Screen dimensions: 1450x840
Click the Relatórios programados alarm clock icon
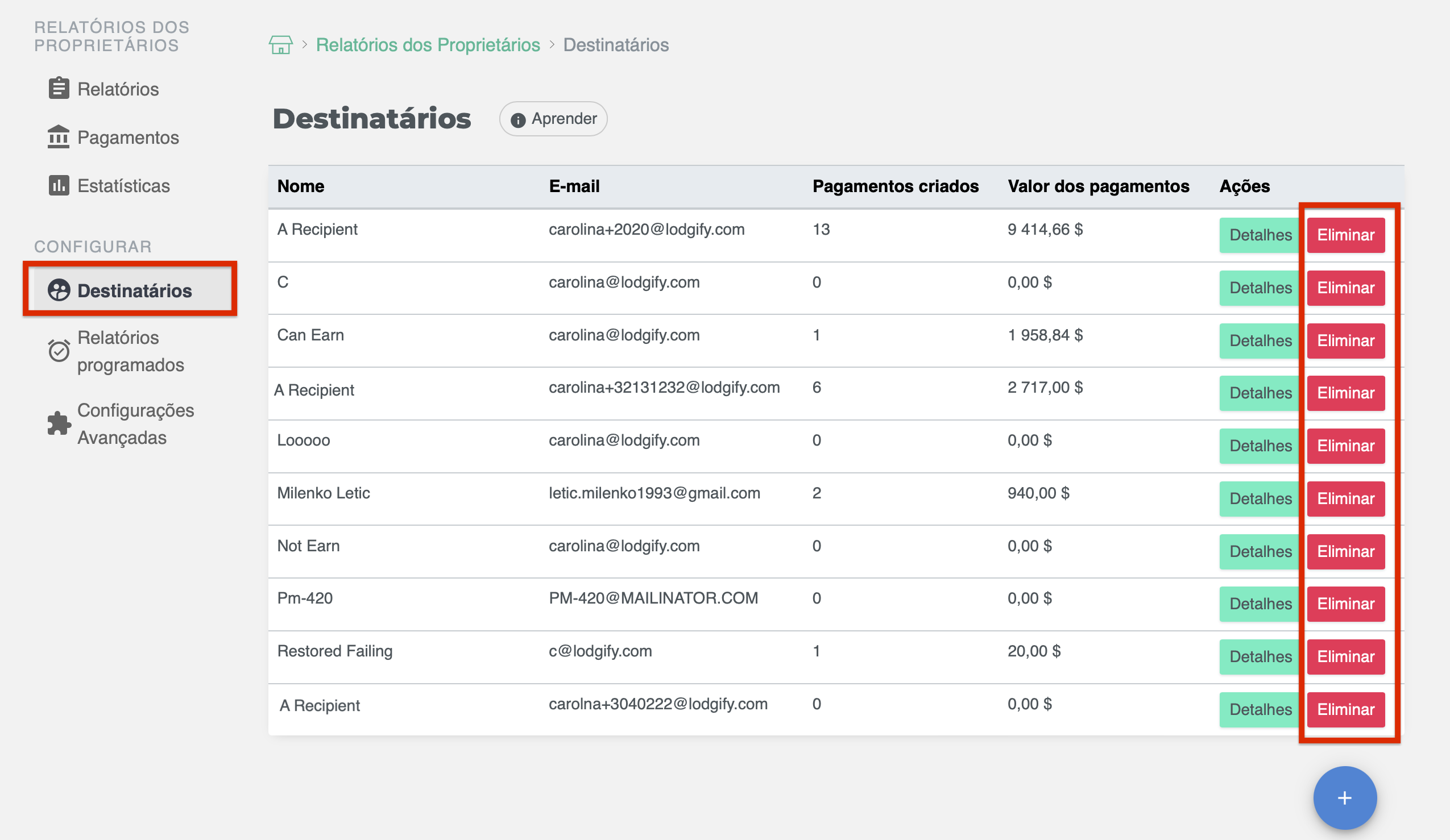(59, 351)
